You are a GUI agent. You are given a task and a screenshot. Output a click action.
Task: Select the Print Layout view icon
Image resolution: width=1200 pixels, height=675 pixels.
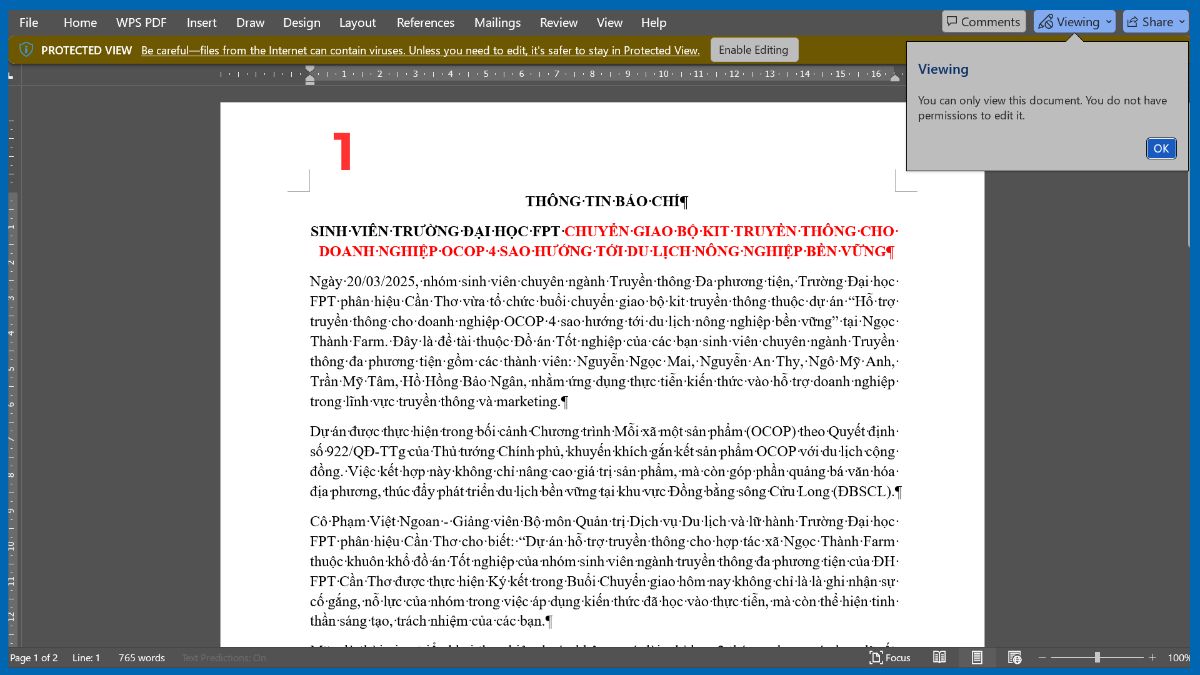tap(976, 657)
